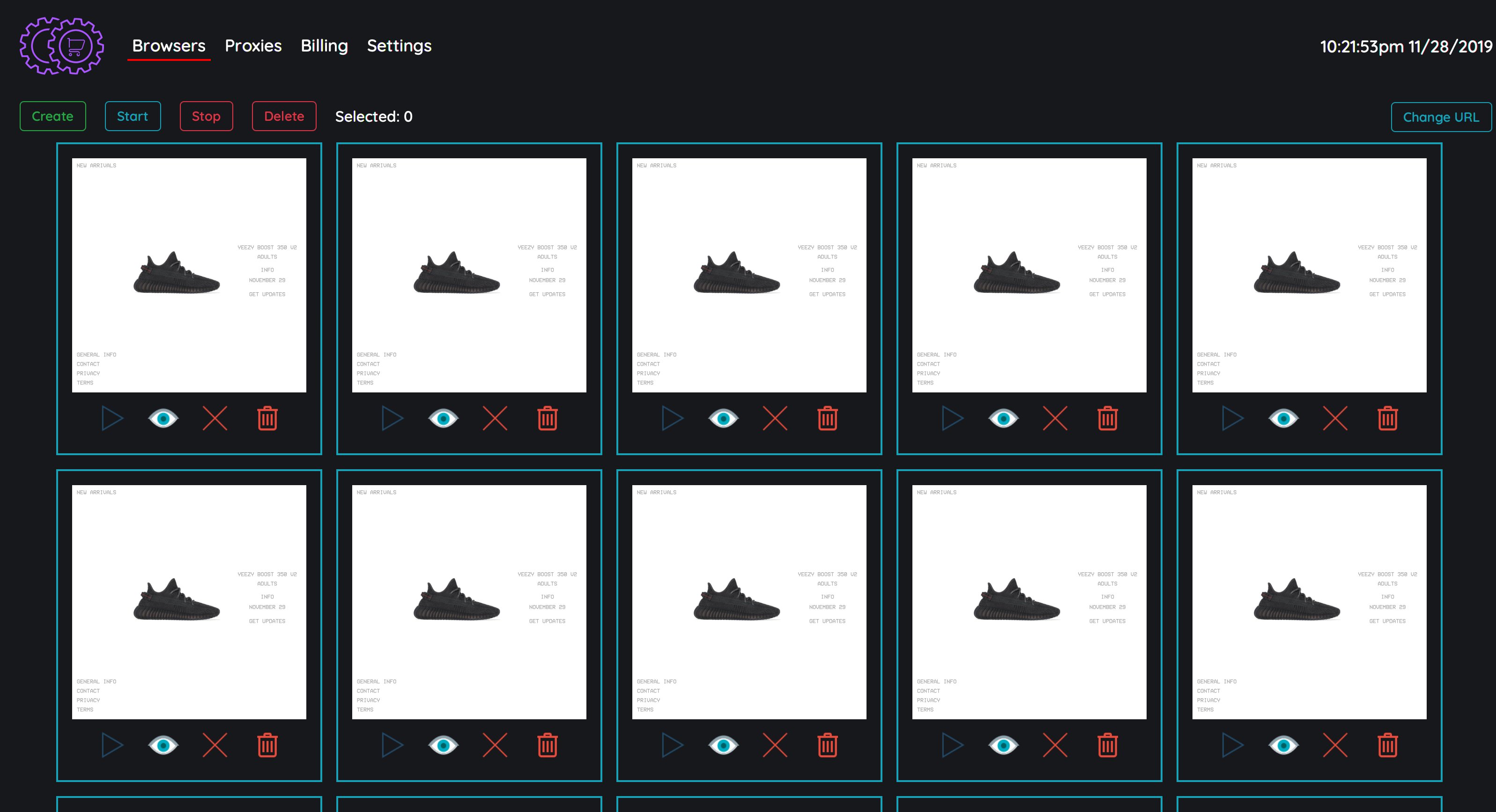Stop the fourth second-row browser with red X
This screenshot has width=1496, height=812.
(x=1055, y=745)
